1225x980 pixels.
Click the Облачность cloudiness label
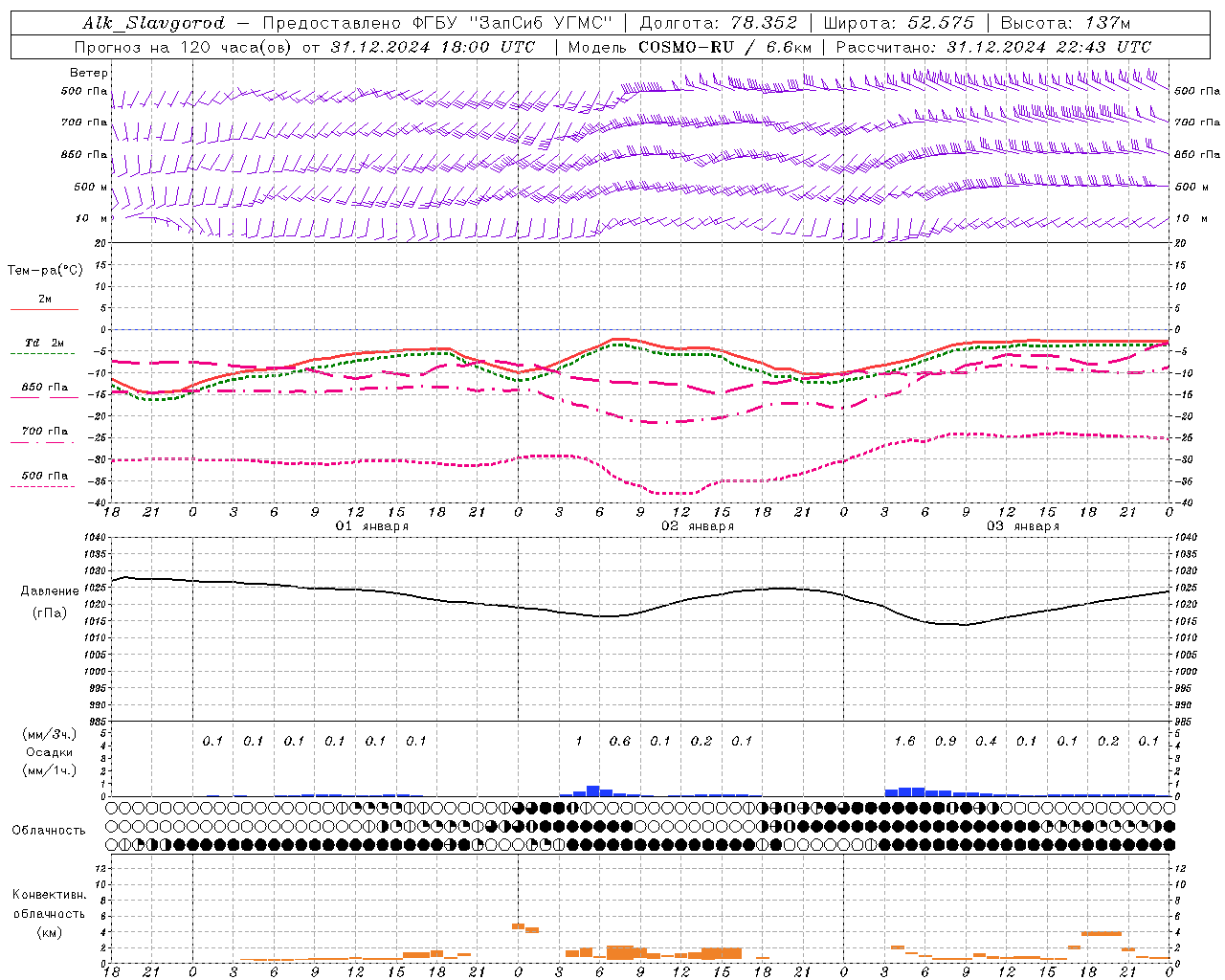coord(49,830)
